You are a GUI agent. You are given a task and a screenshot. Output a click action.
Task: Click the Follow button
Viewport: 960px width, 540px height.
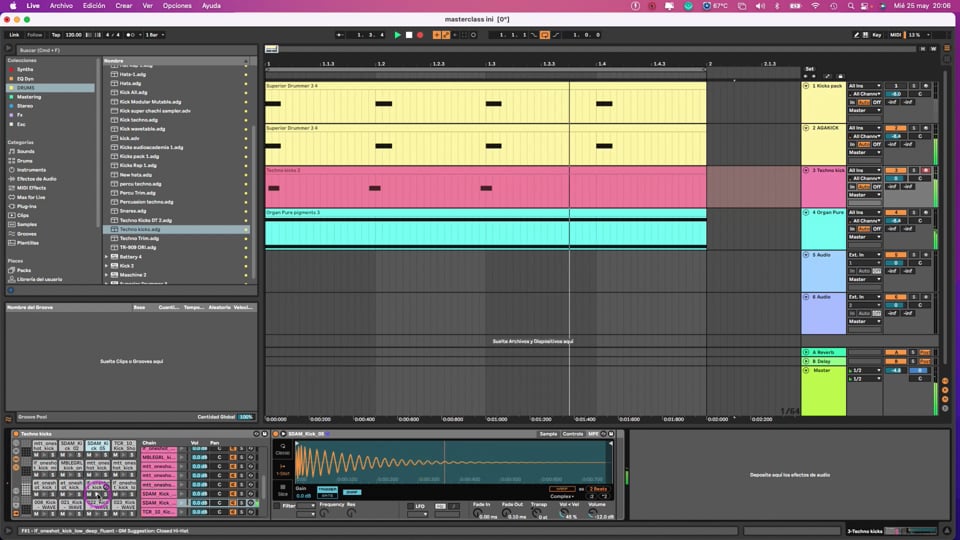34,35
